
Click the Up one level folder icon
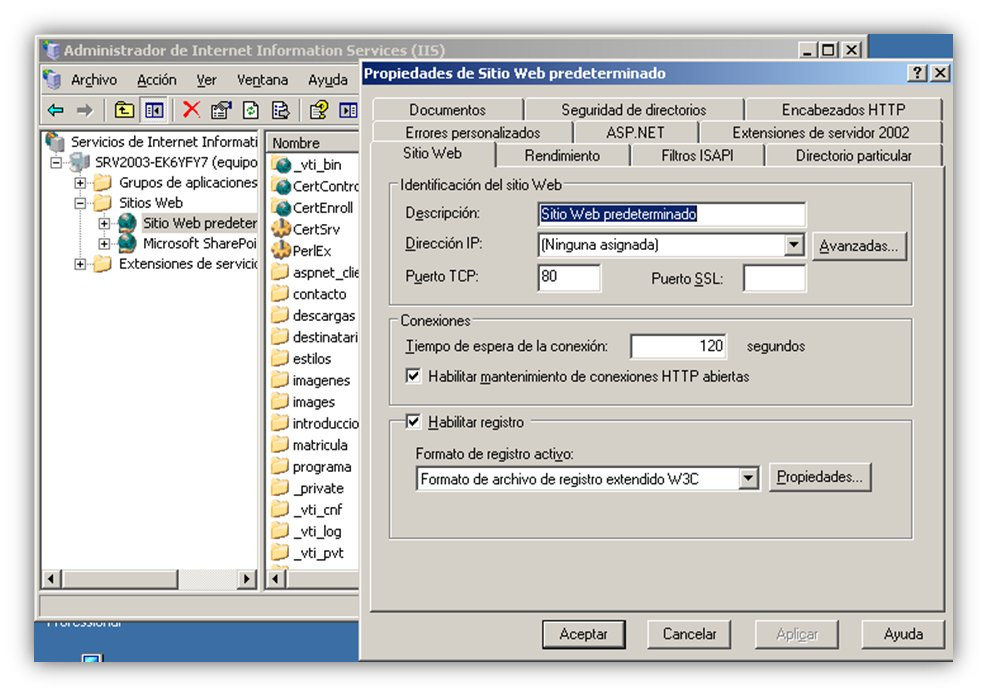pos(124,111)
